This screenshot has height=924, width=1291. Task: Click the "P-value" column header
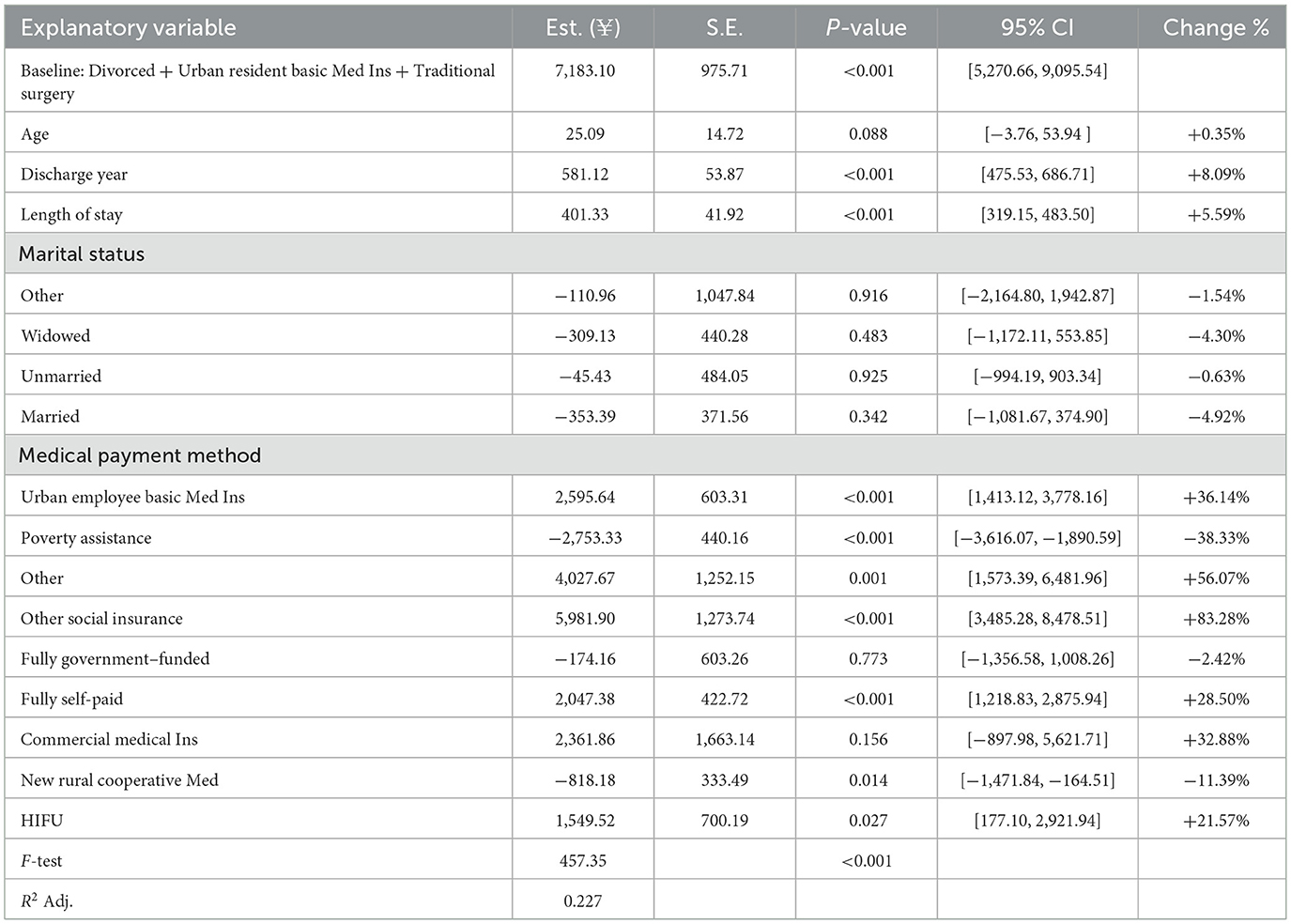(866, 28)
